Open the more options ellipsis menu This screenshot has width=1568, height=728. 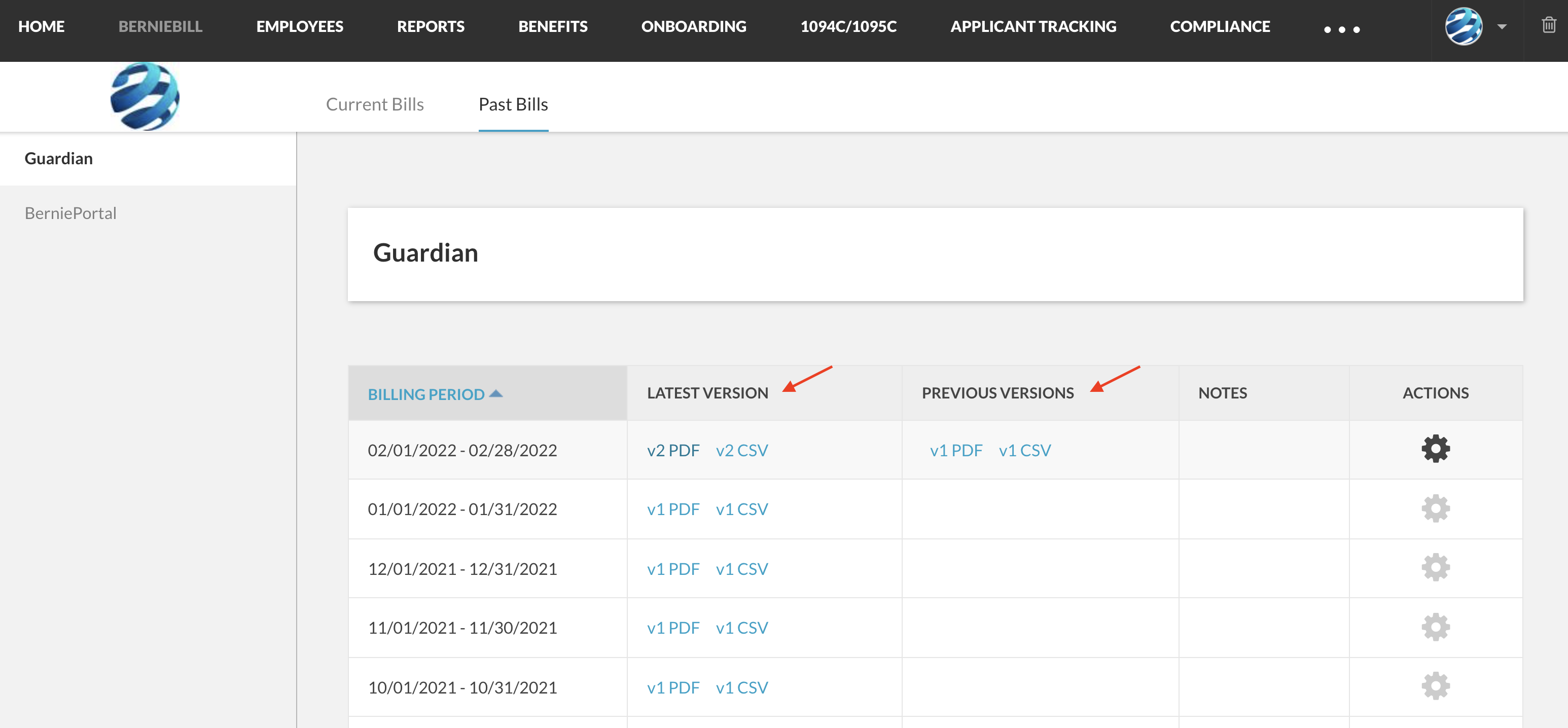[1341, 28]
